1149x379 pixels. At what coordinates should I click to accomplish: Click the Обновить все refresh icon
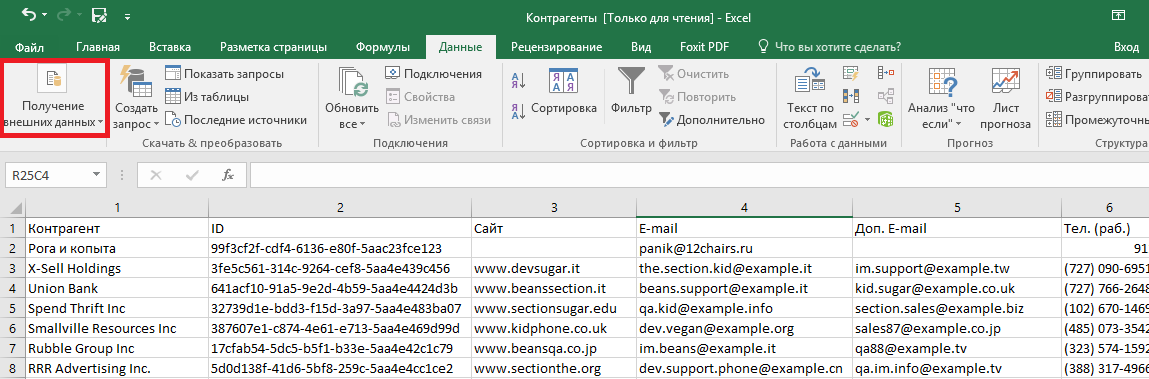[352, 82]
